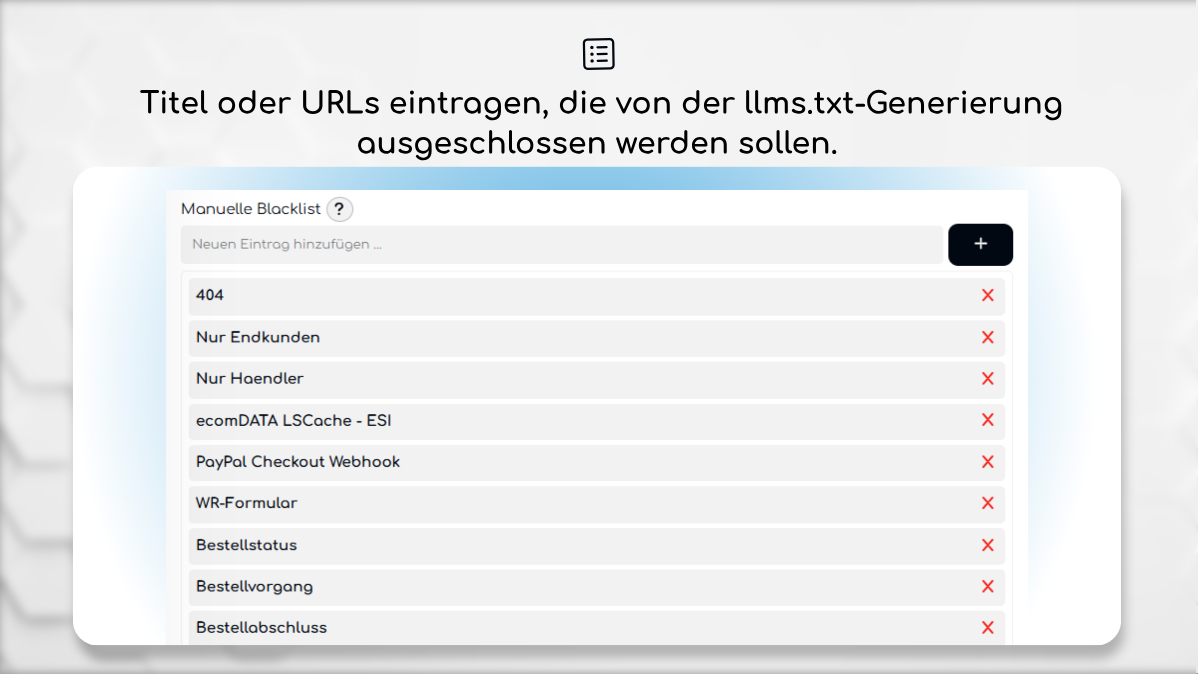Open the Manuelle Blacklist help tooltip
The width and height of the screenshot is (1200, 675).
coord(339,210)
